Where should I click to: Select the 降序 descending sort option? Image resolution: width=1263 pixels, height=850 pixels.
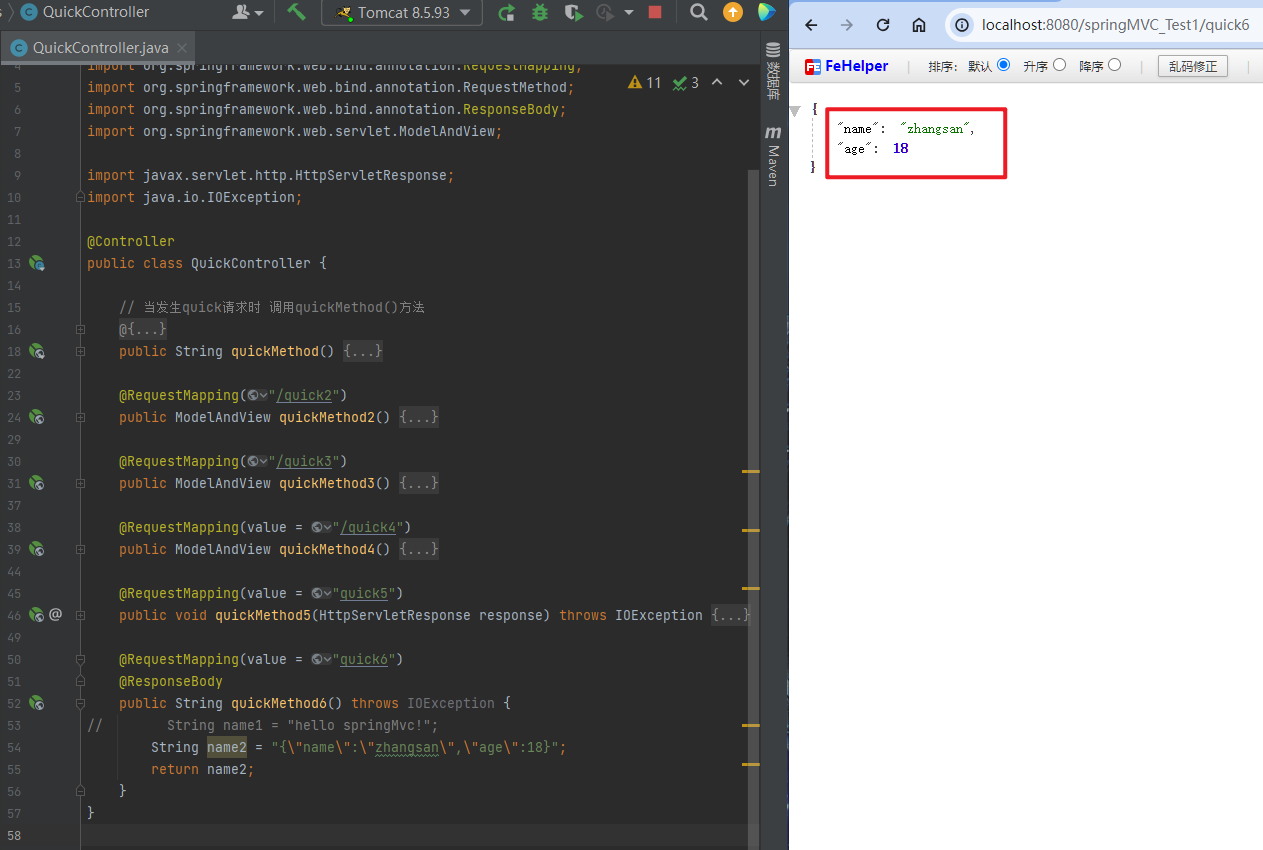(x=1115, y=65)
